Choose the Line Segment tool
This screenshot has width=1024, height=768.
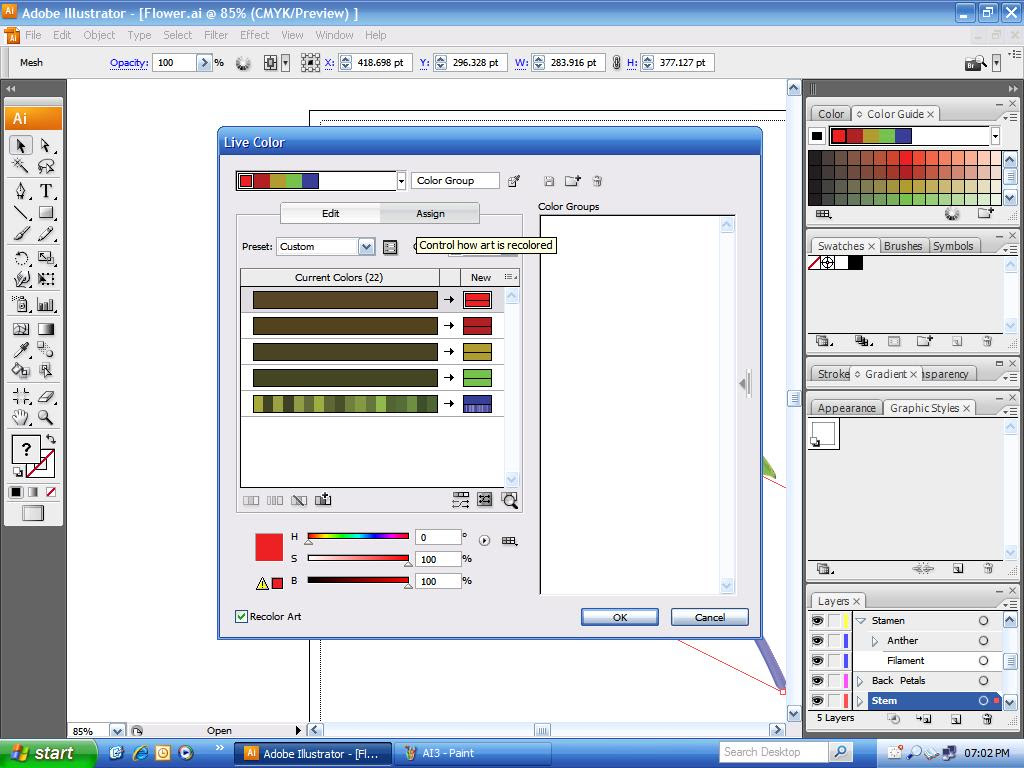pyautogui.click(x=20, y=213)
